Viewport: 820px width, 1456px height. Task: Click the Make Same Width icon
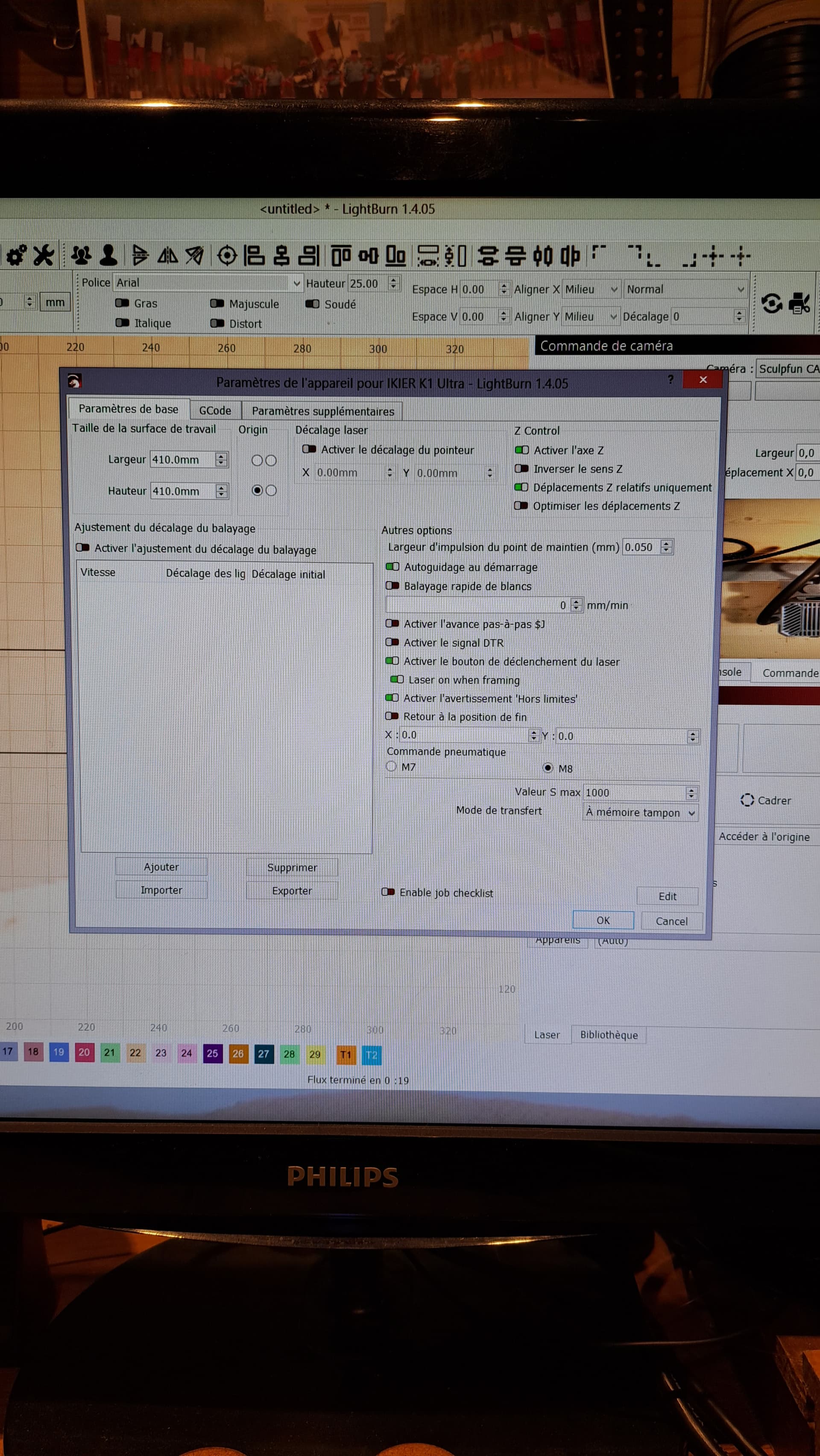click(x=428, y=255)
